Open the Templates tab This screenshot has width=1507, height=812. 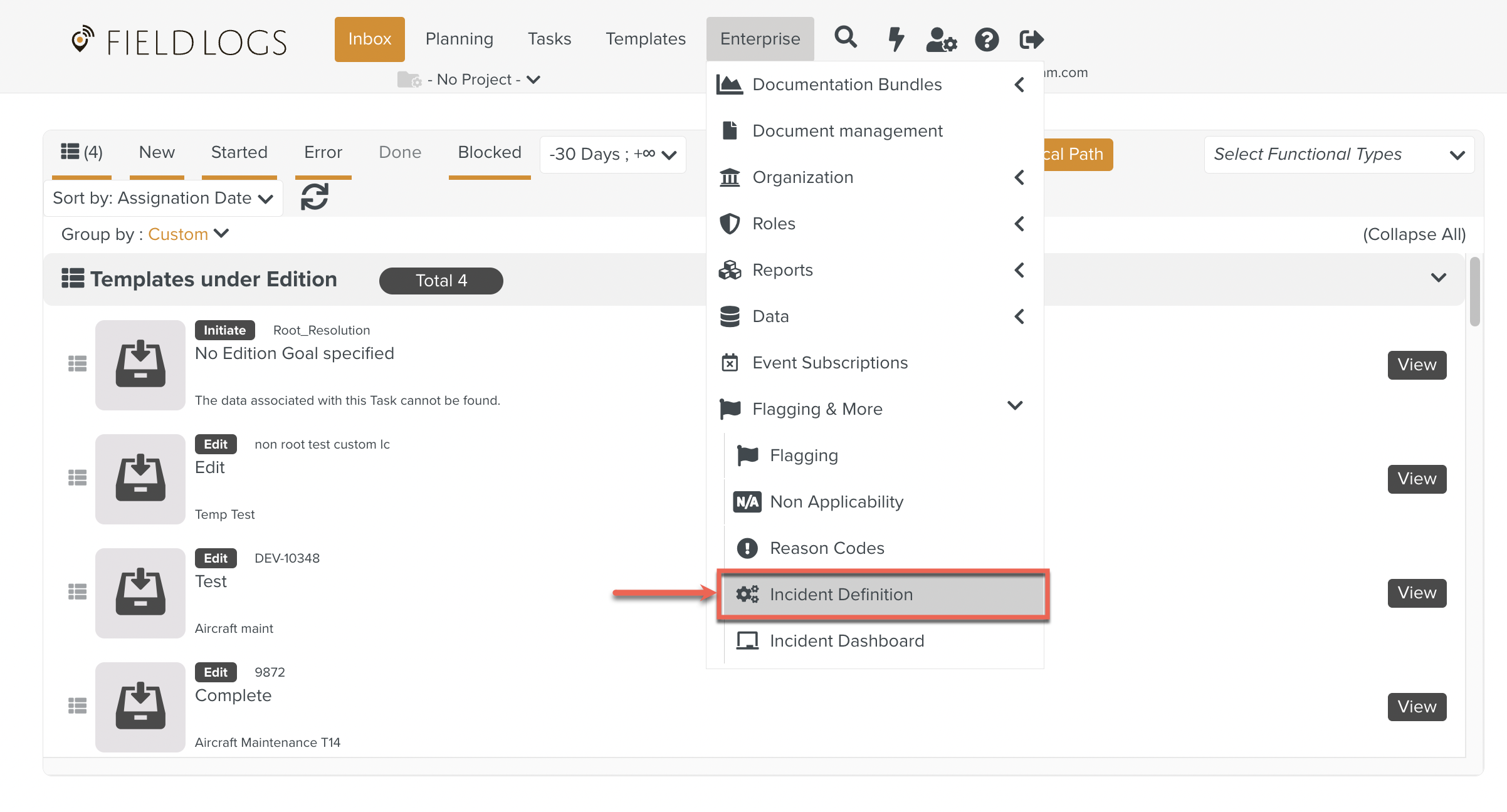coord(645,39)
